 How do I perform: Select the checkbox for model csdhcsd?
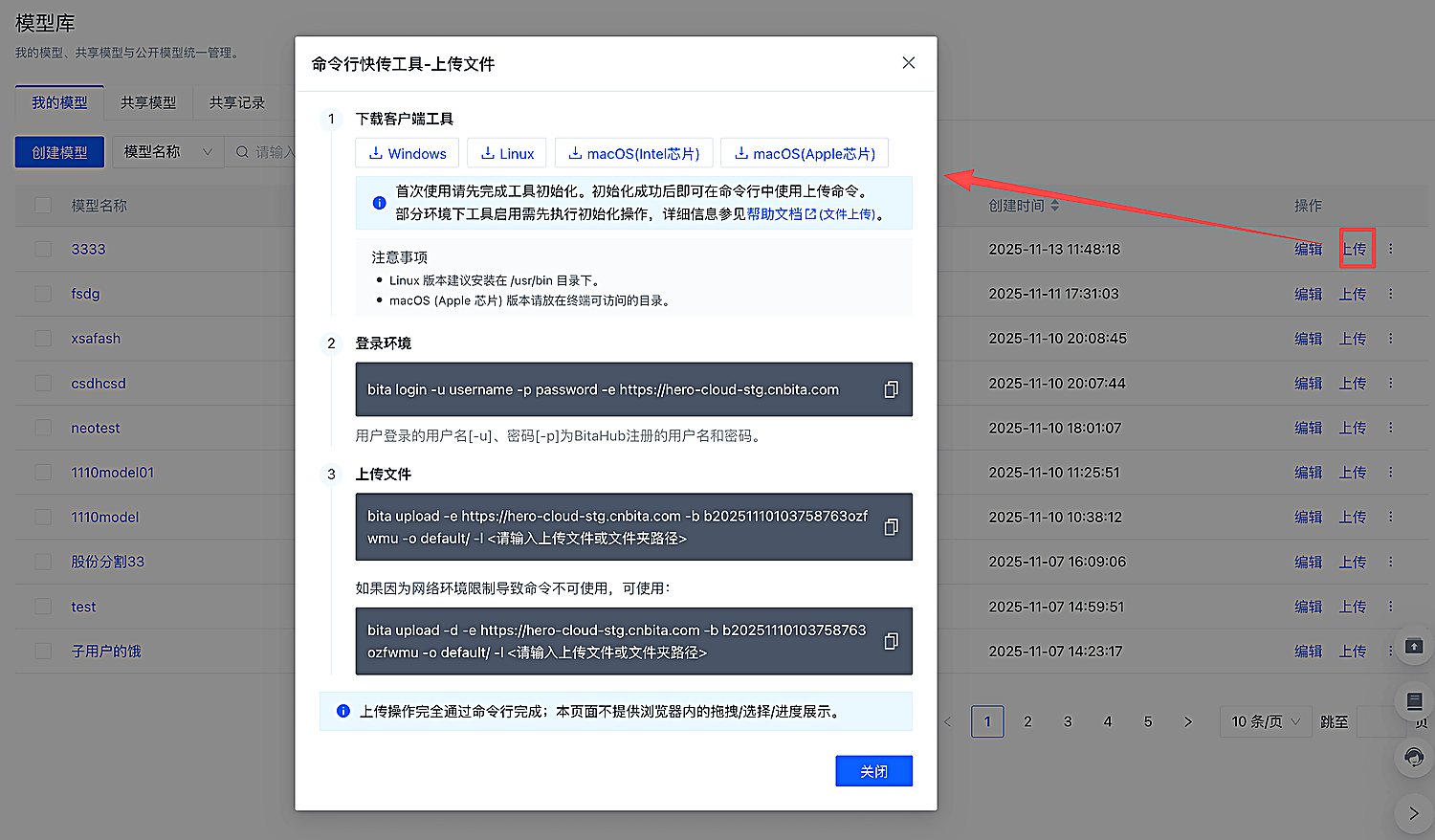tap(43, 383)
